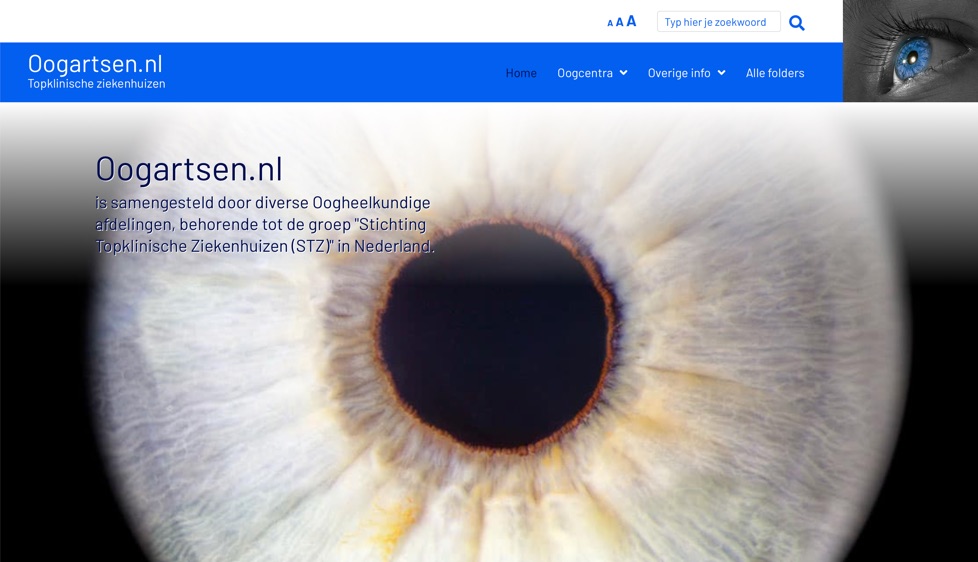Click the Oogartsen.nl hero heading
Viewport: 978px width, 562px height.
click(189, 169)
